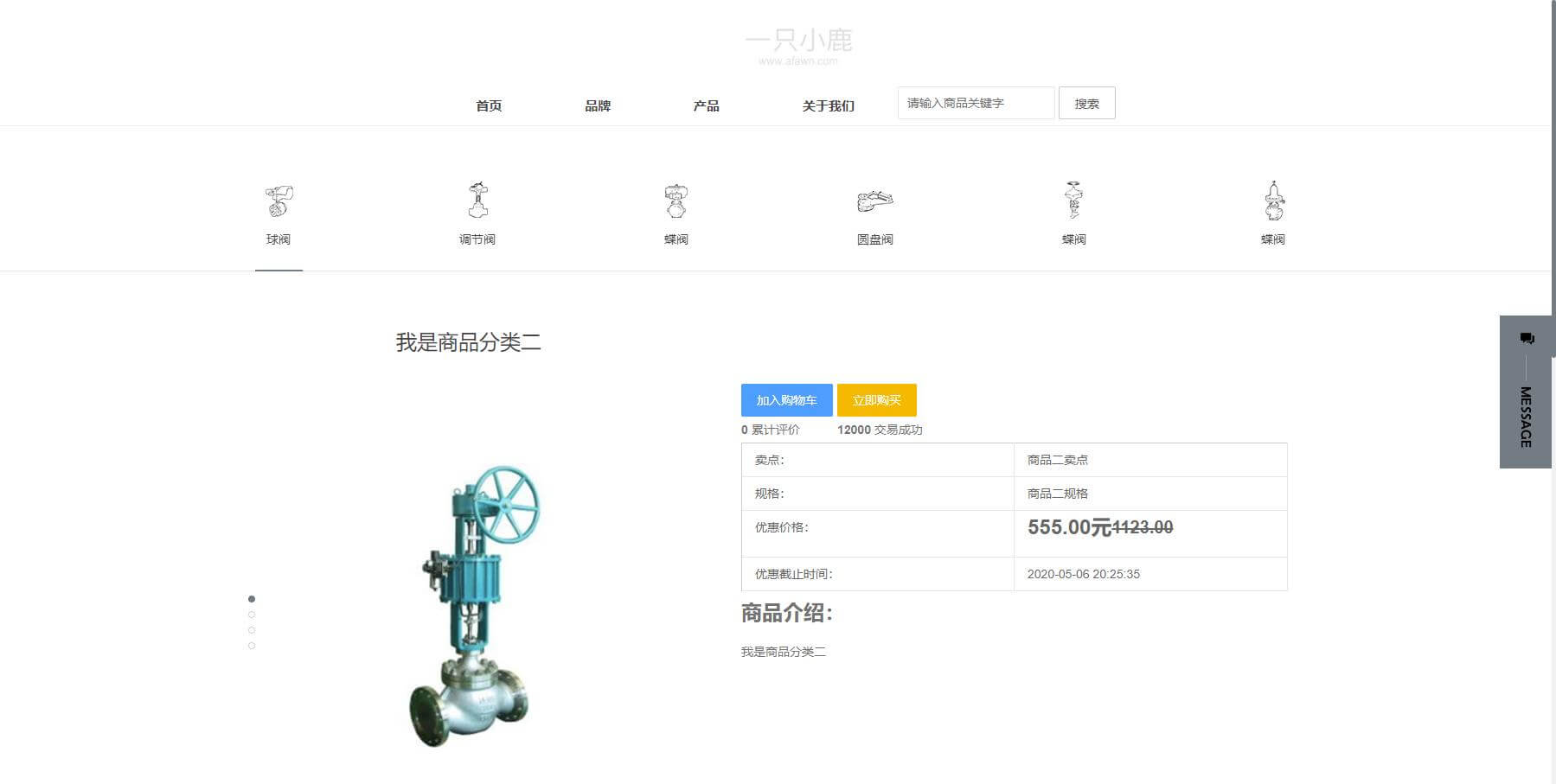The height and width of the screenshot is (784, 1556).
Task: Open the 产品 menu item
Action: click(x=706, y=105)
